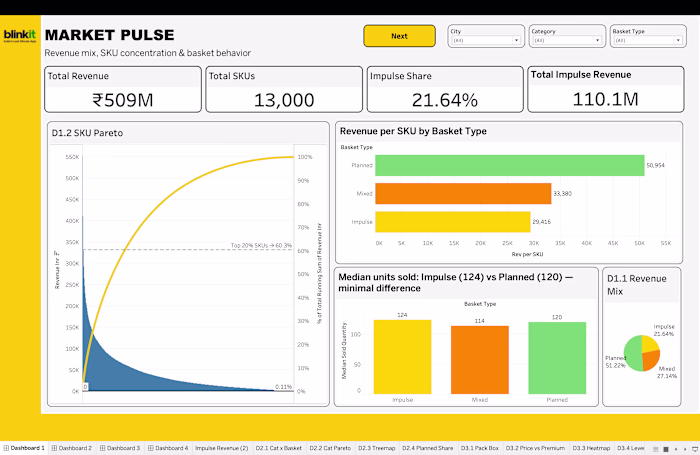
Task: Enter presentation mode icon
Action: click(695, 449)
